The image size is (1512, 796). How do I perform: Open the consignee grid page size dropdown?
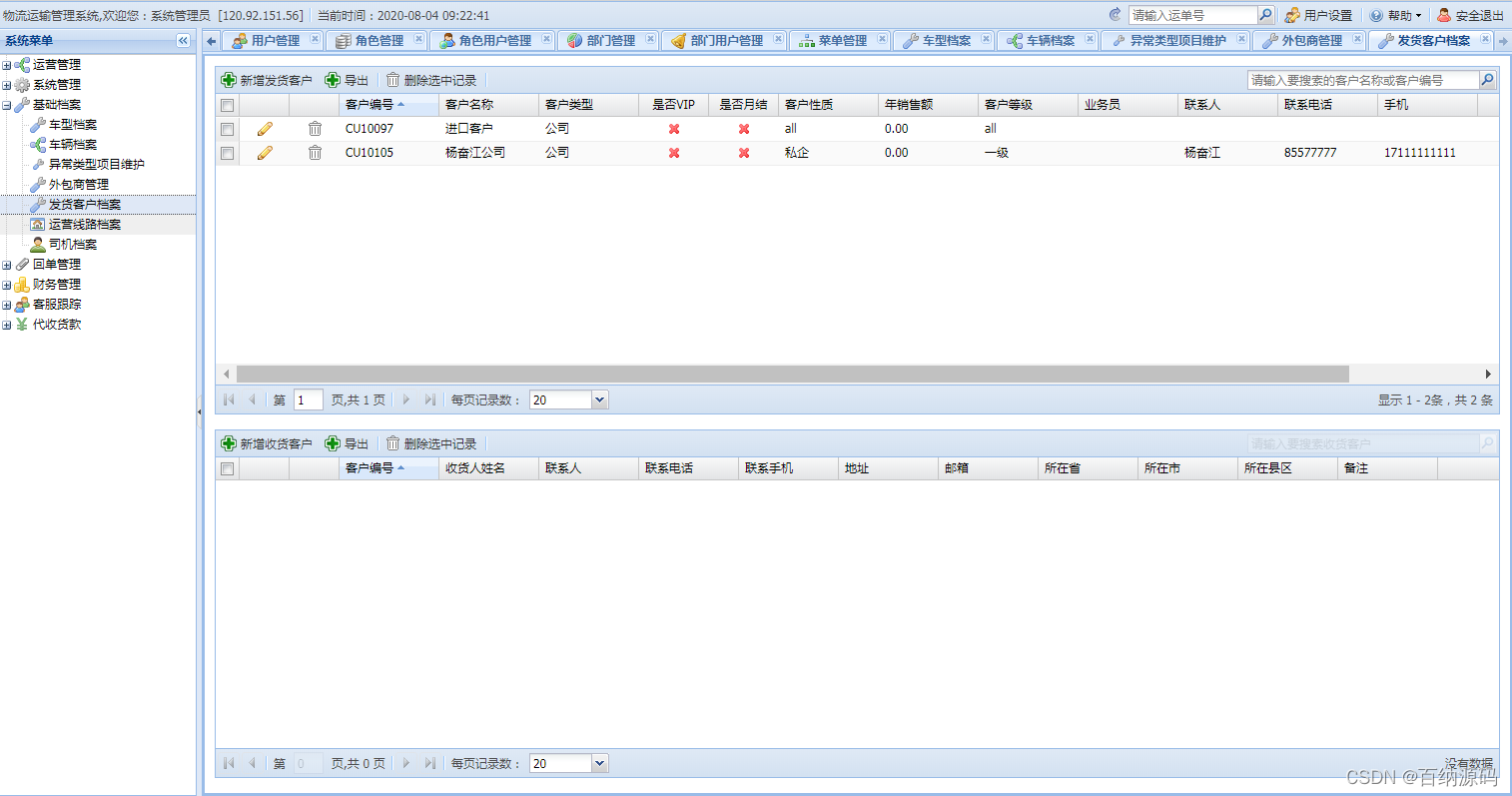point(599,763)
